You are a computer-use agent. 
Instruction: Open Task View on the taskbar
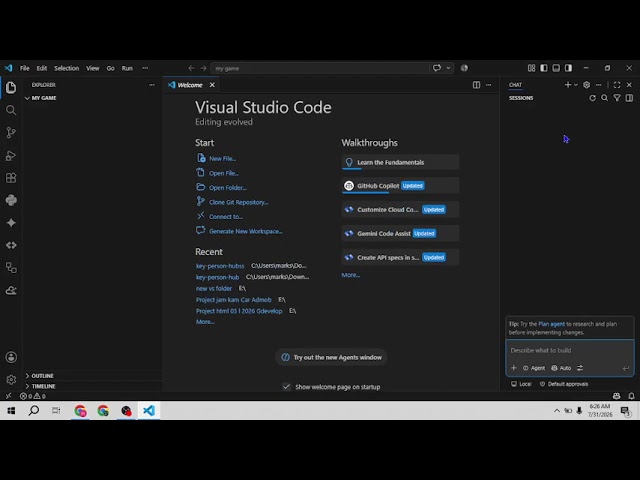(x=56, y=410)
